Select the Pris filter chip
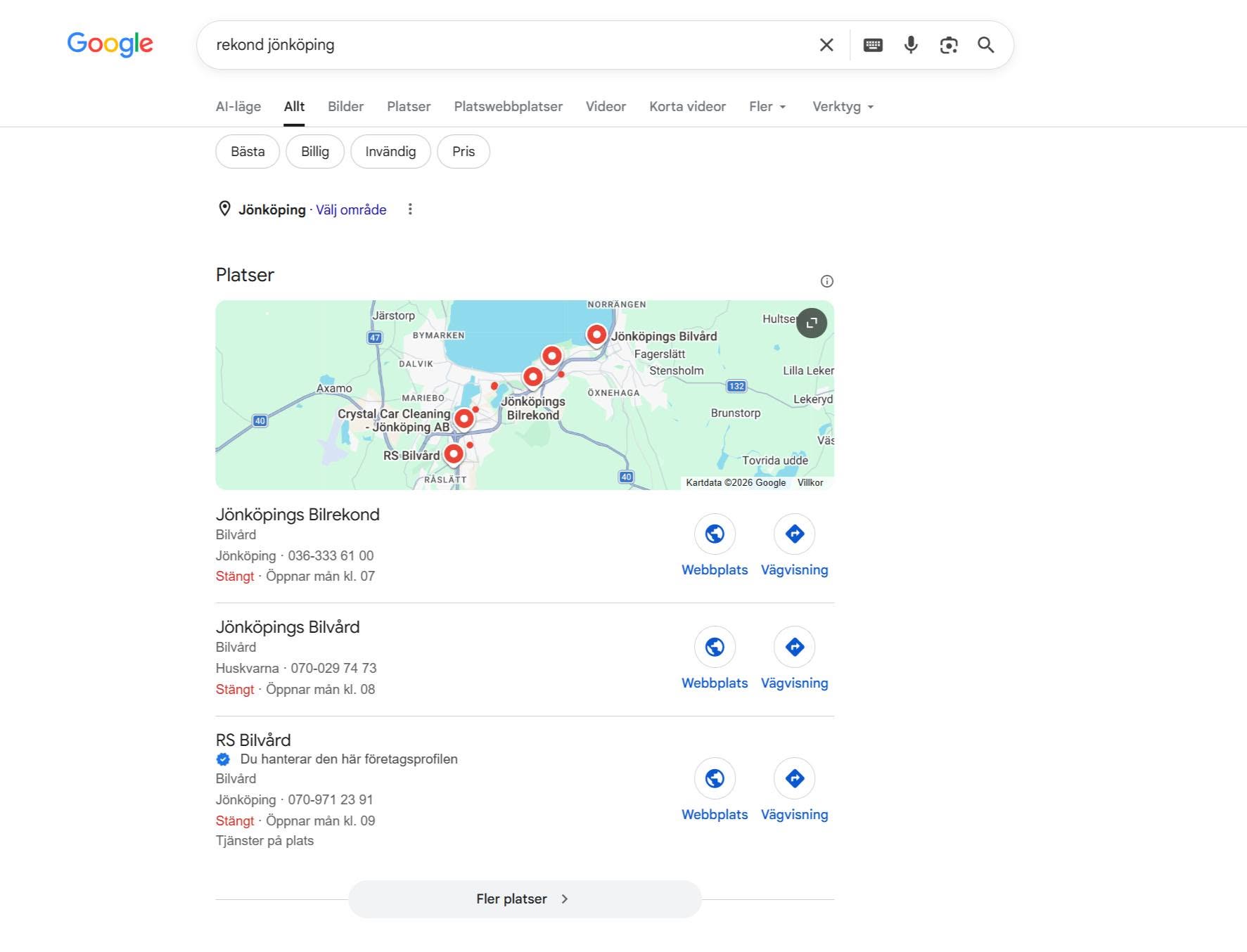Image resolution: width=1247 pixels, height=952 pixels. point(463,151)
